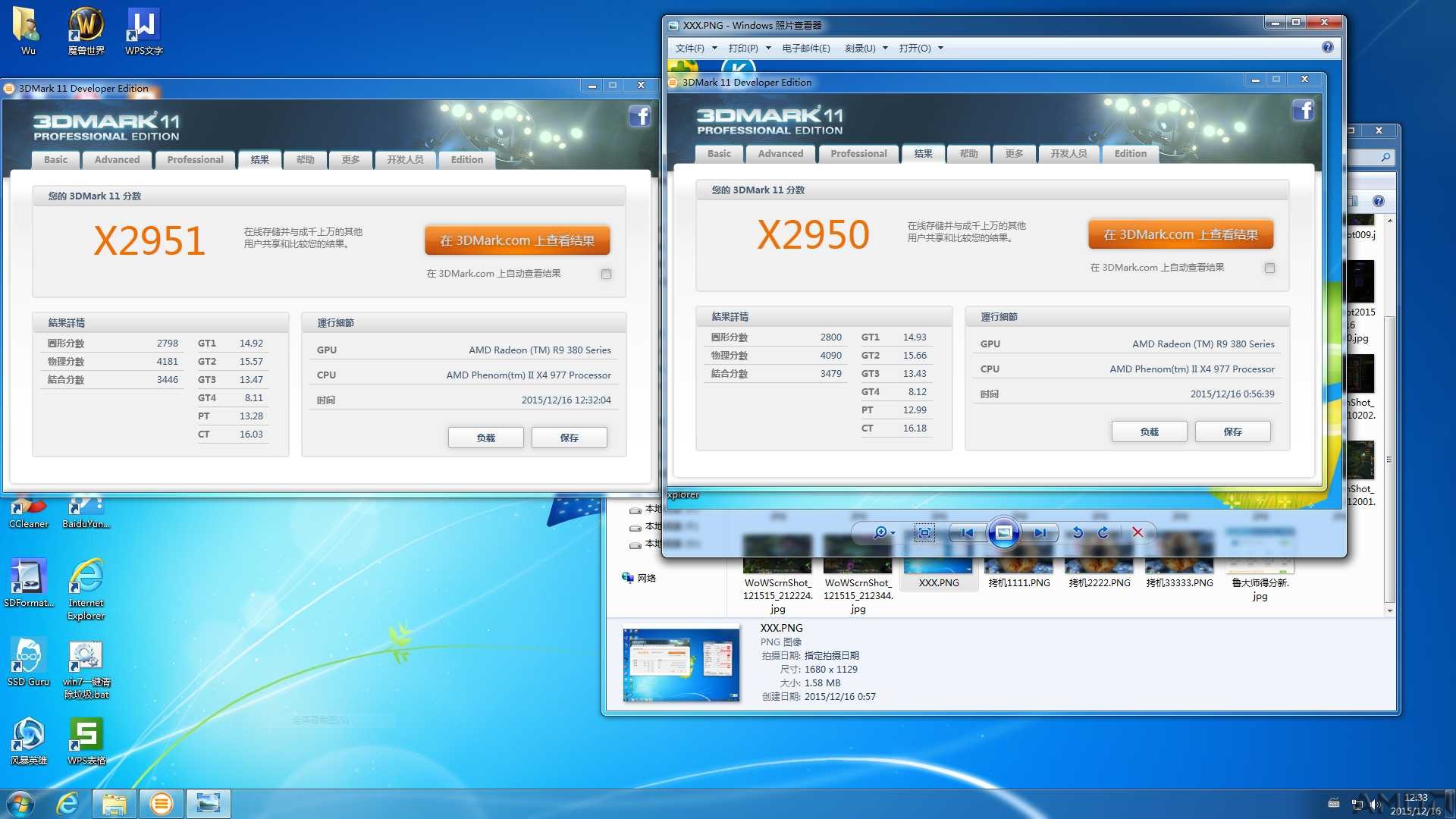This screenshot has height=819, width=1456.
Task: Click the 负载 button in left 3DMark
Action: (x=485, y=438)
